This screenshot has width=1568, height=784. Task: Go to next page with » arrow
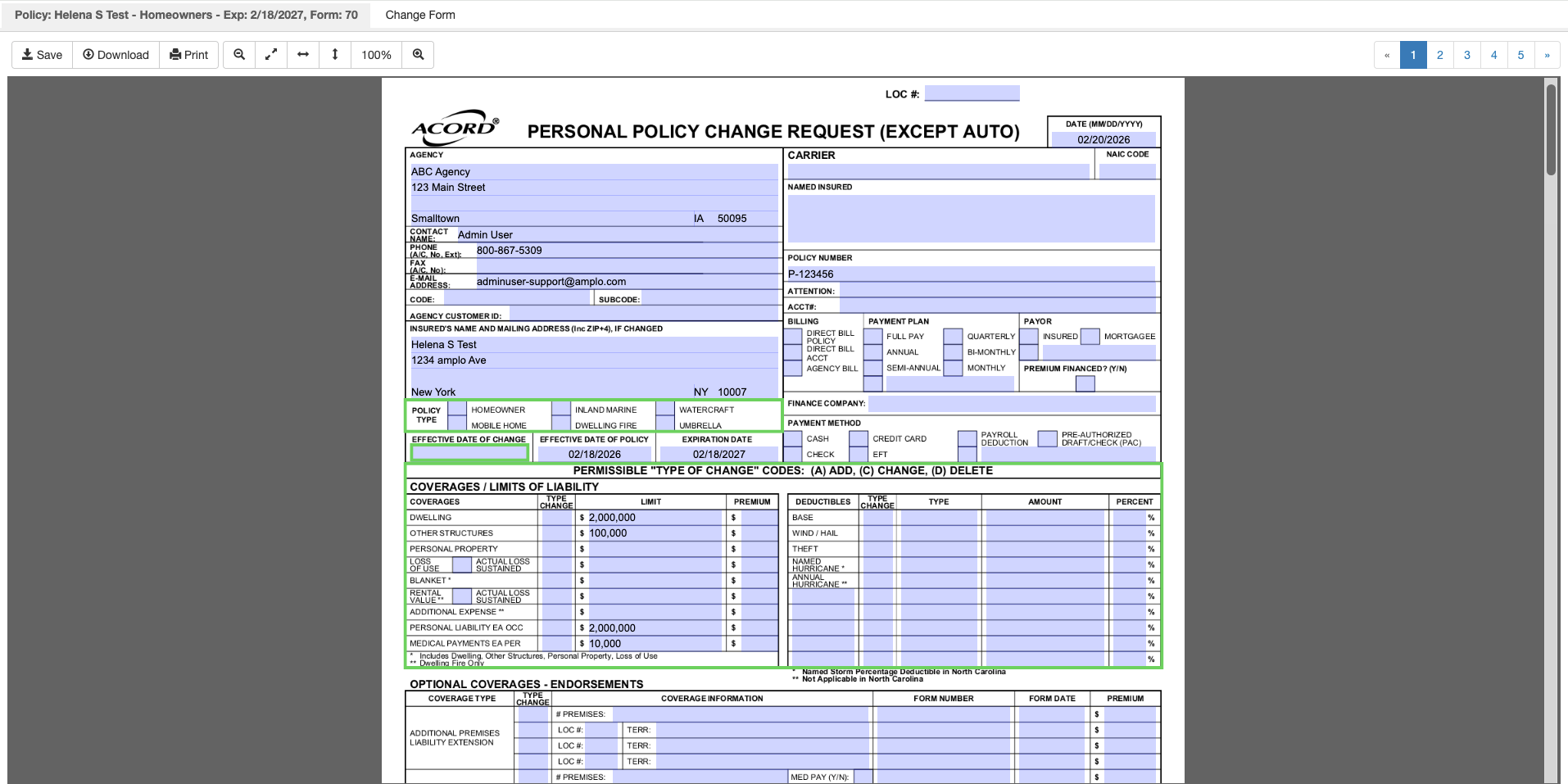click(1547, 55)
